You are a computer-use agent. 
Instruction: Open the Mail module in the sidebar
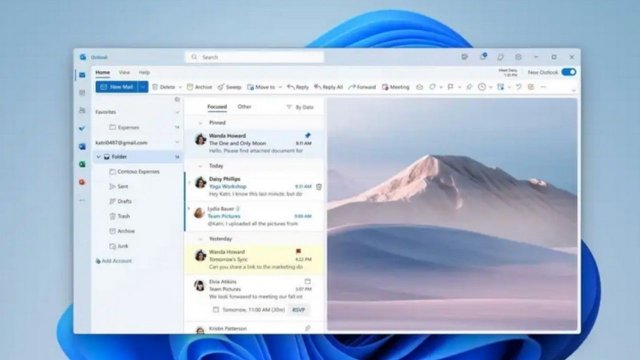82,75
